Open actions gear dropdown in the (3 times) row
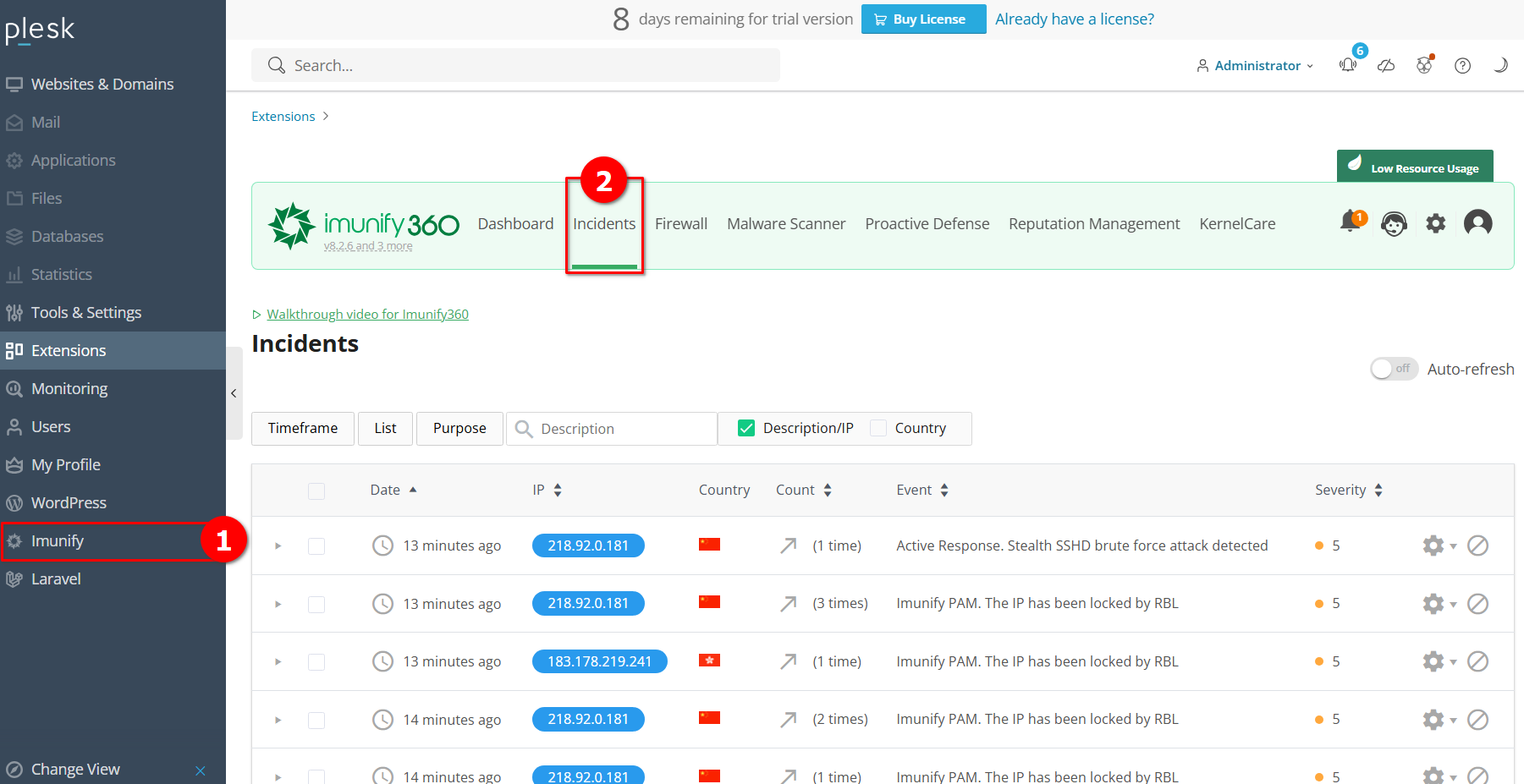The width and height of the screenshot is (1524, 784). coord(1439,604)
